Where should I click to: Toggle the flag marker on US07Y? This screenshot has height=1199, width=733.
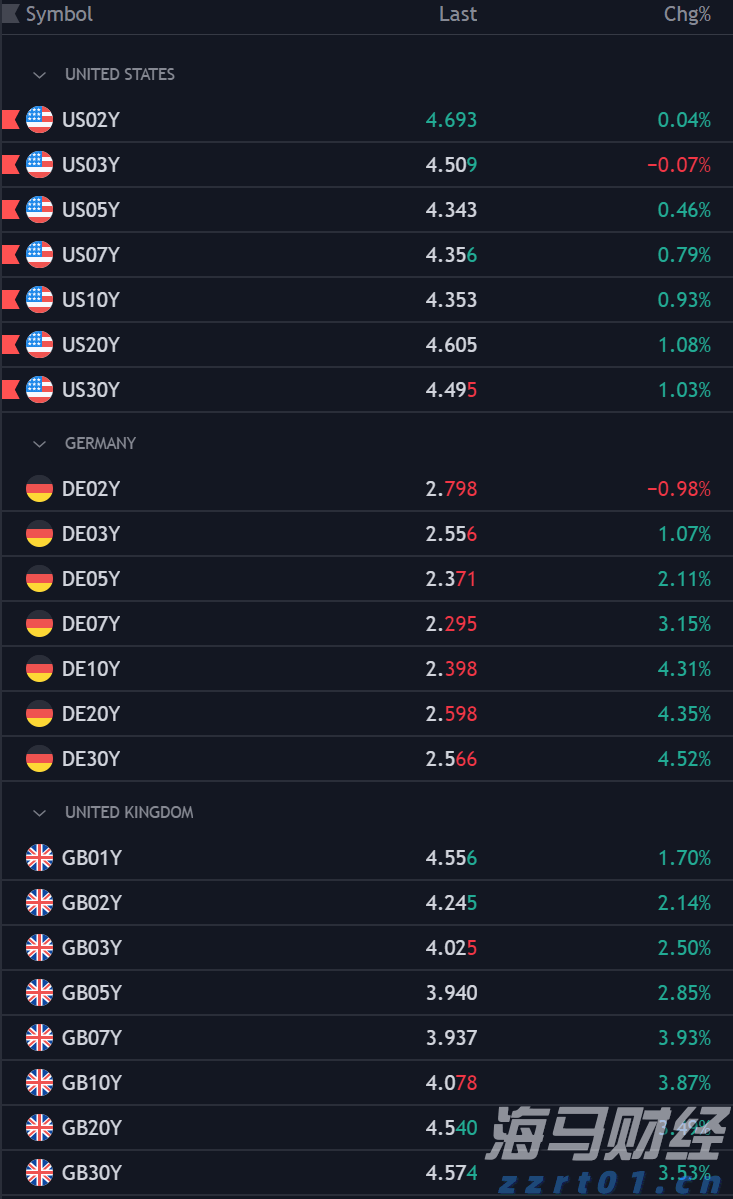pyautogui.click(x=10, y=255)
